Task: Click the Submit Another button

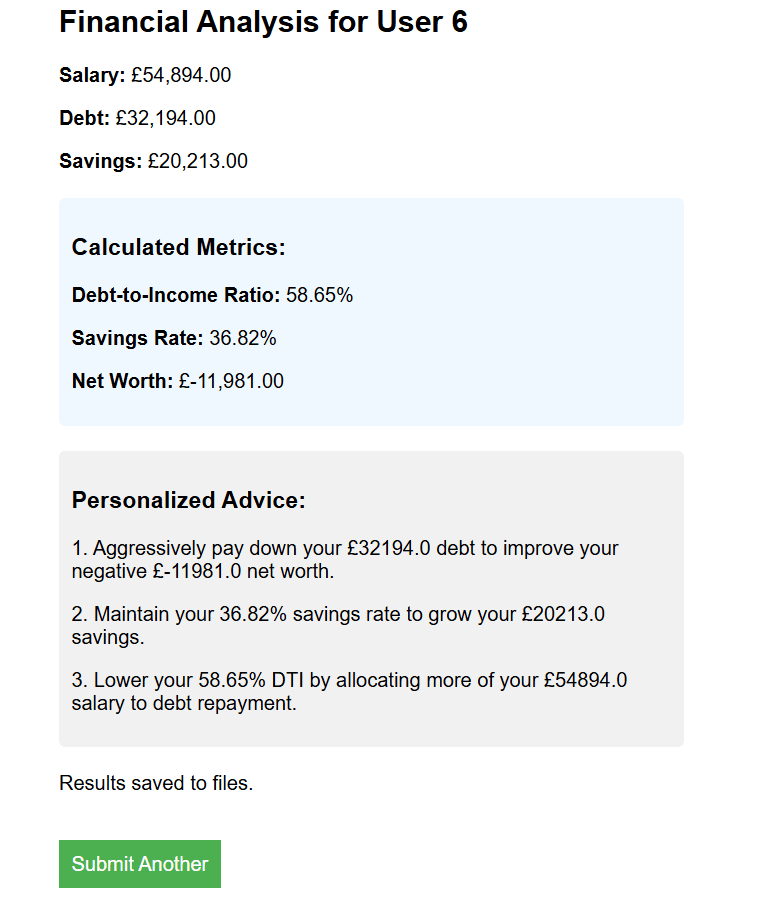Action: 140,864
